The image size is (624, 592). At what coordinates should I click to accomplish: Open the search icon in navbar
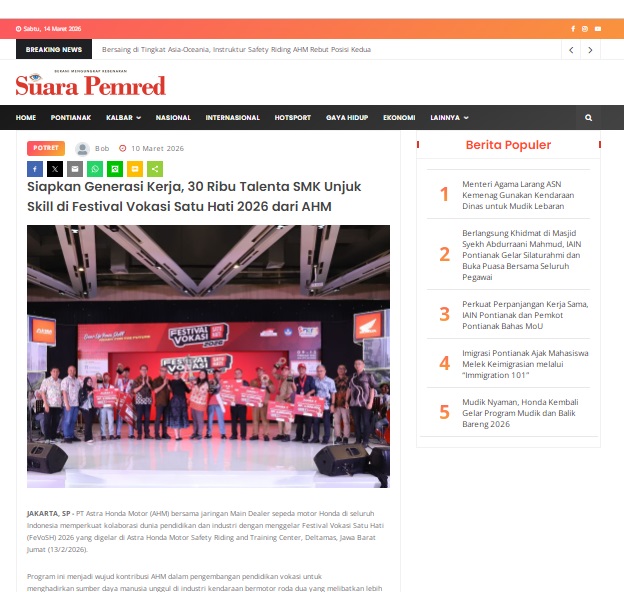(589, 117)
